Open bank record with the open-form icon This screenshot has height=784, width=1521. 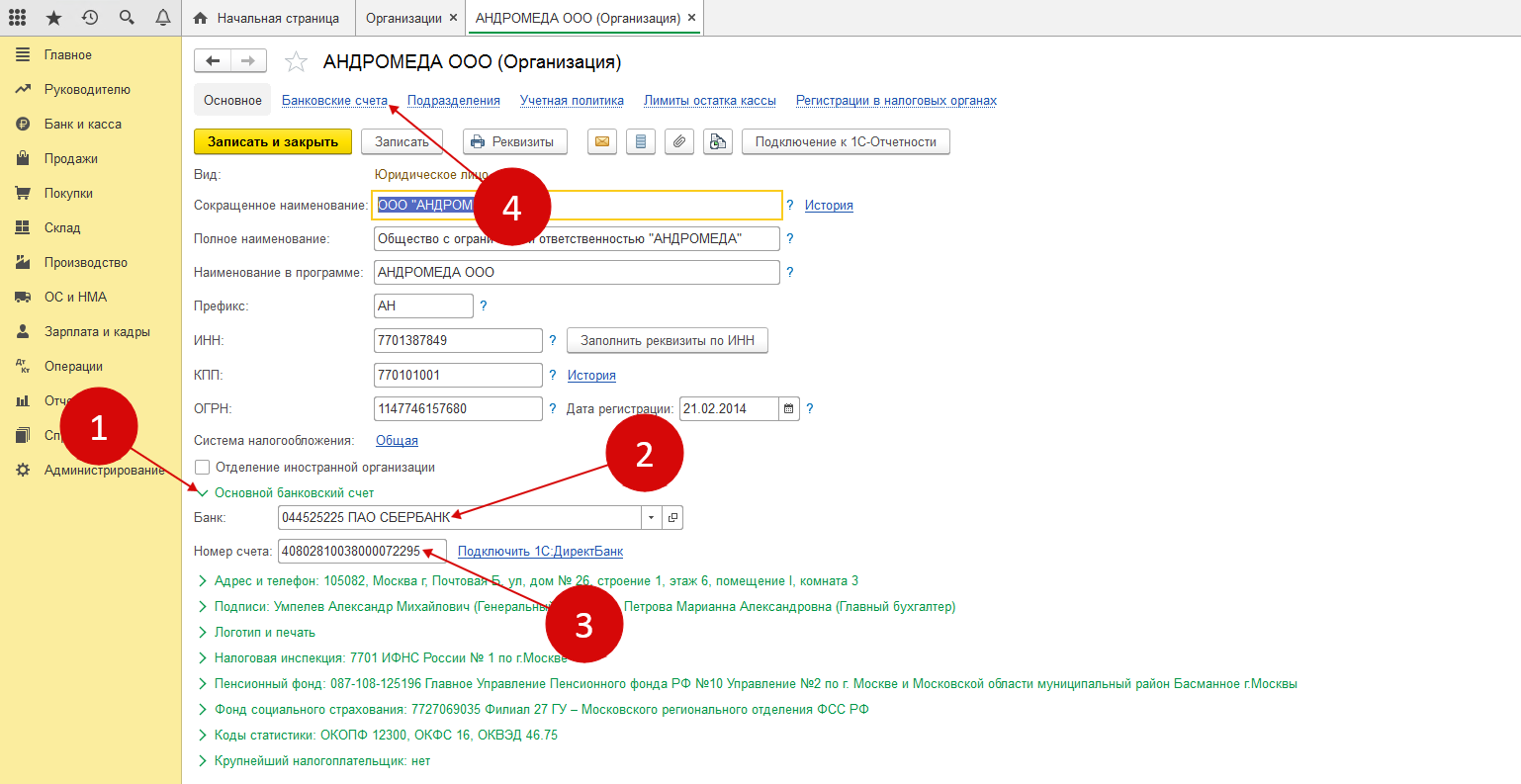[672, 517]
